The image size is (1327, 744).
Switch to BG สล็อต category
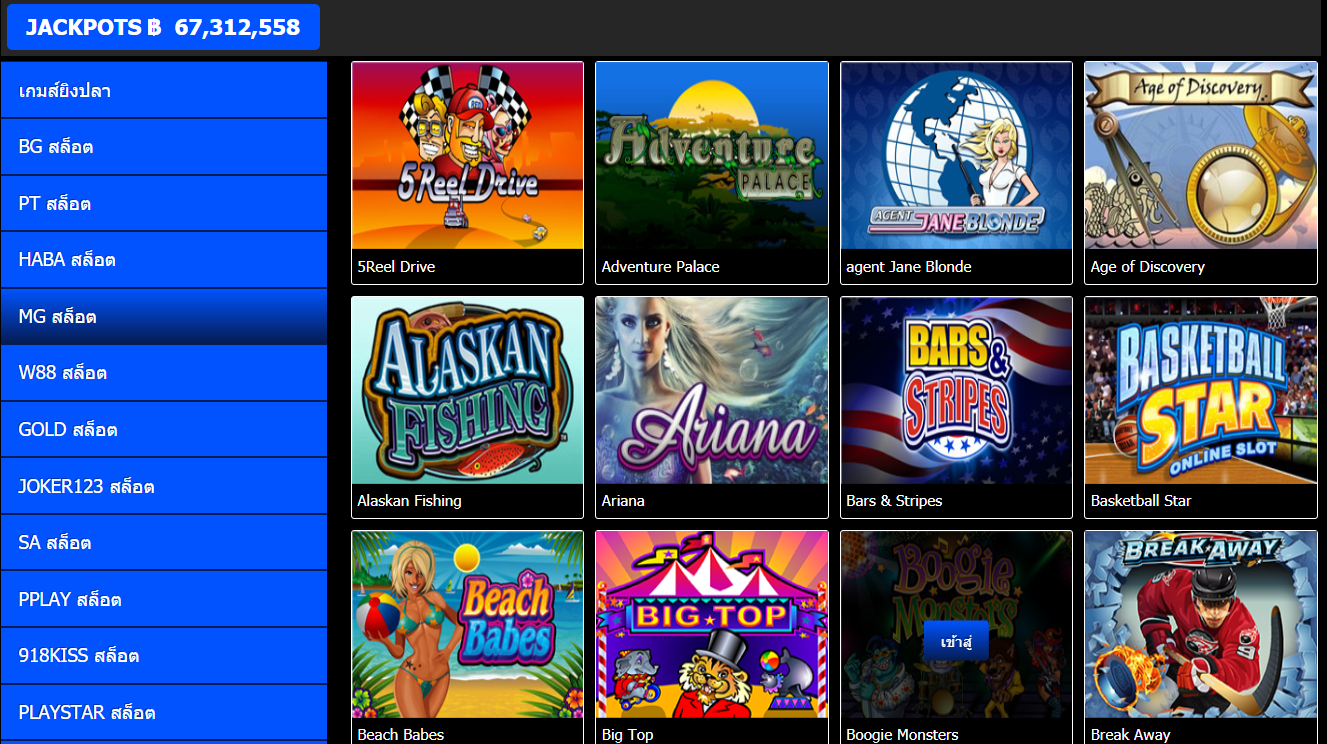[164, 147]
